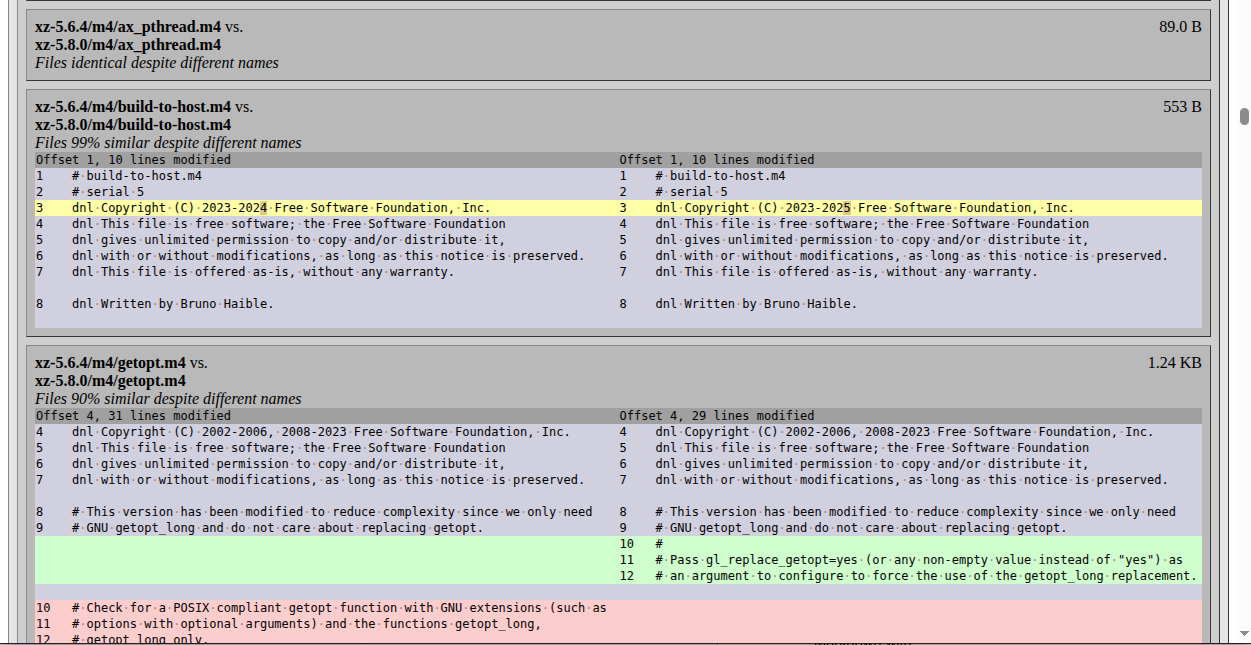
Task: Click the "Offset 4, 31 lines modified" header
Action: click(133, 416)
